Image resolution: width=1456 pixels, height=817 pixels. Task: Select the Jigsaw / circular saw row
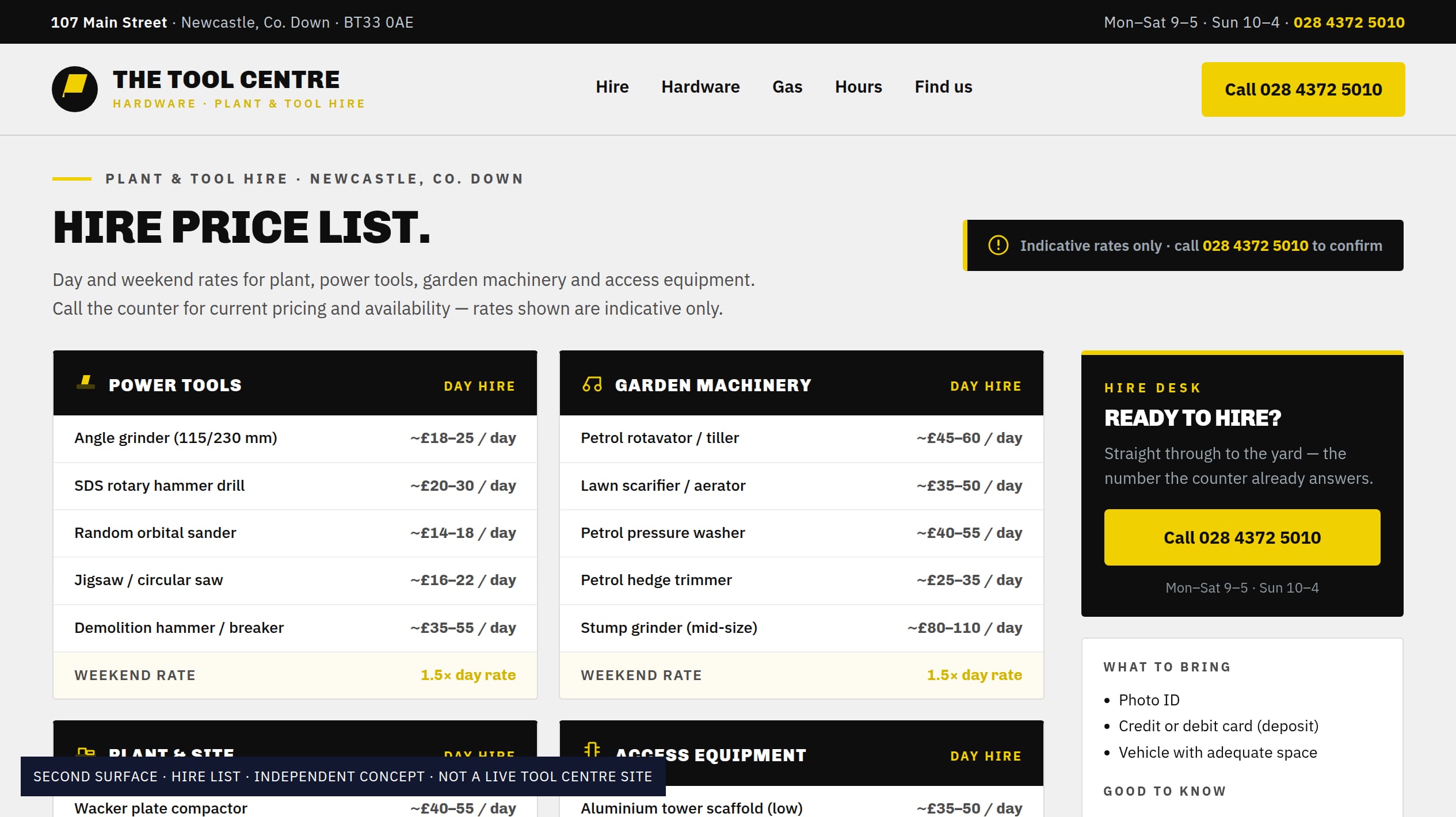pyautogui.click(x=295, y=581)
